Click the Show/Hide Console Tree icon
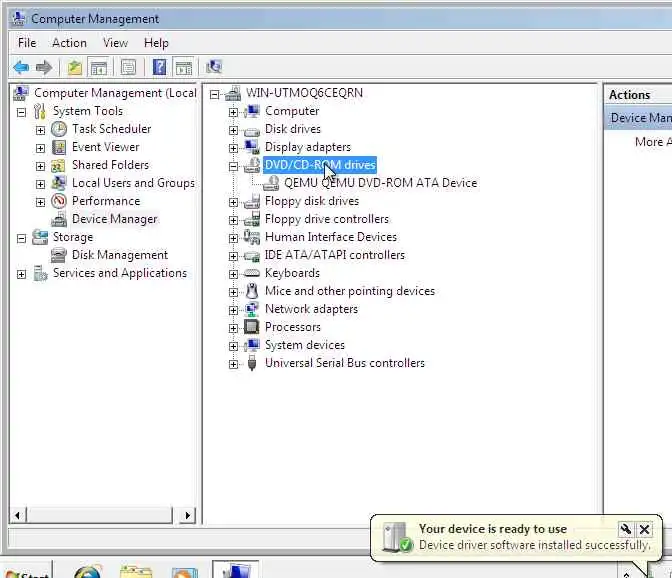The width and height of the screenshot is (672, 578). pos(99,67)
